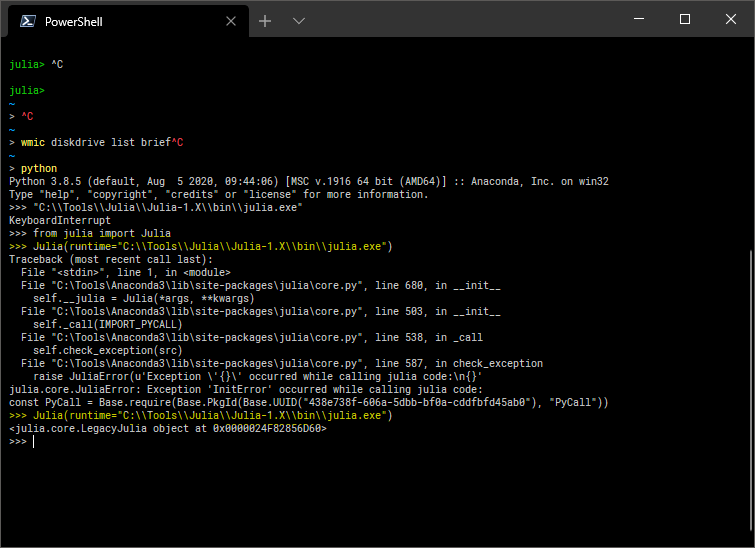
Task: Expand the new tab profile dropdown chevron
Action: [x=299, y=21]
